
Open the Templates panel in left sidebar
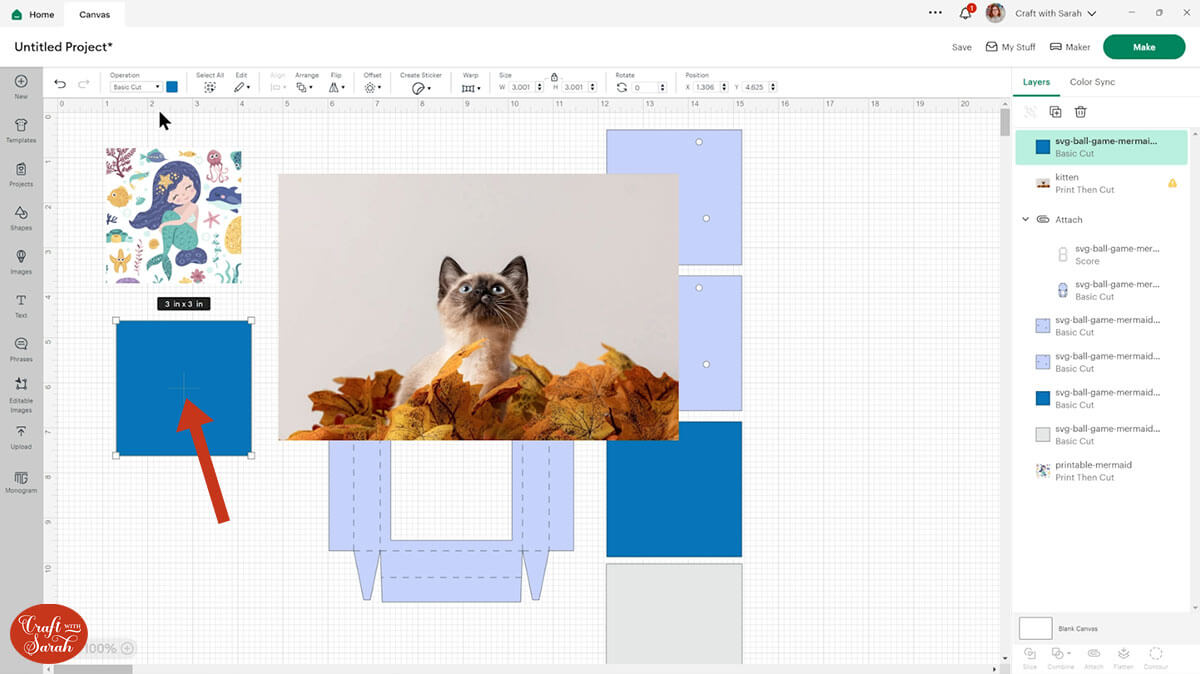[x=21, y=129]
